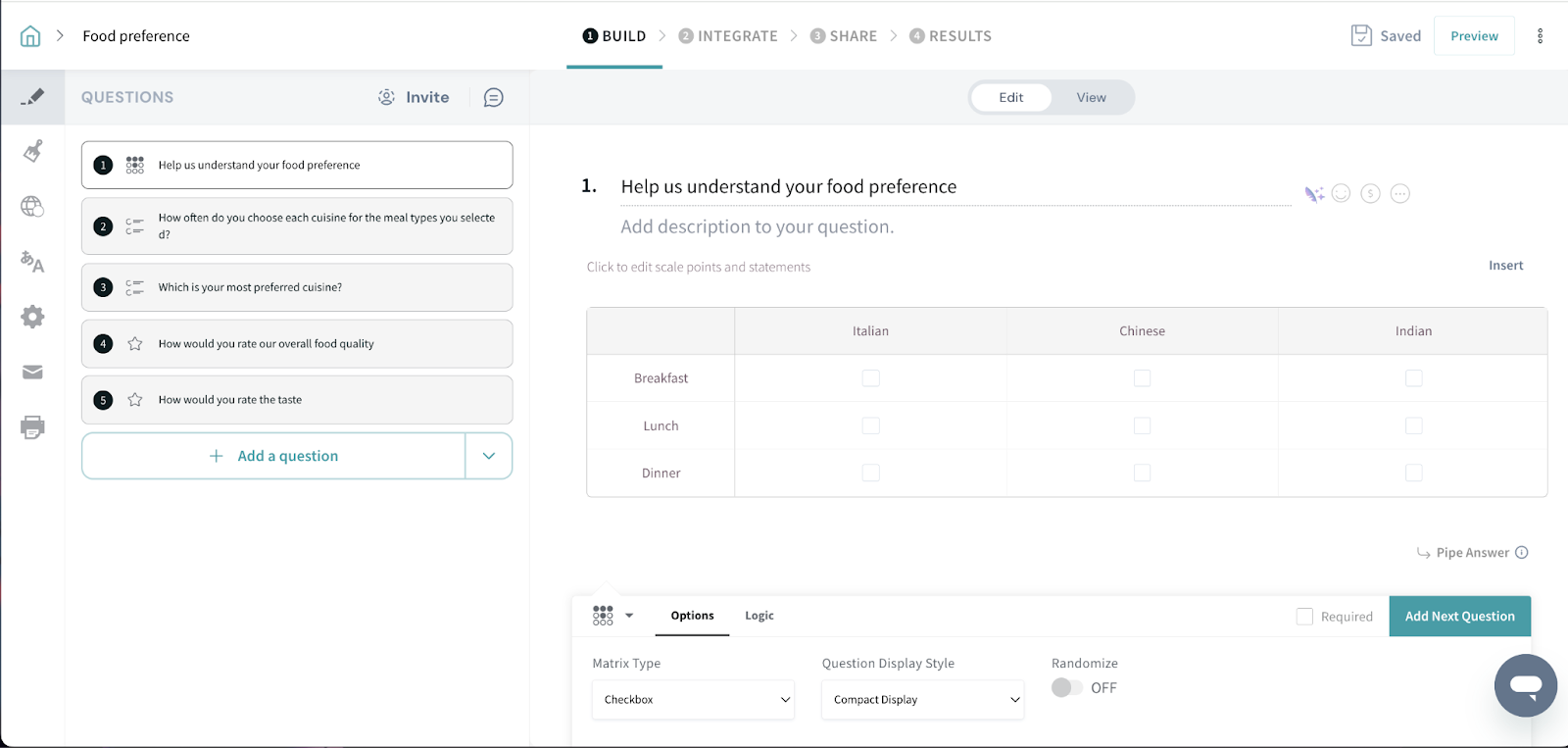
Task: Open the email envelope sidebar icon
Action: (32, 373)
